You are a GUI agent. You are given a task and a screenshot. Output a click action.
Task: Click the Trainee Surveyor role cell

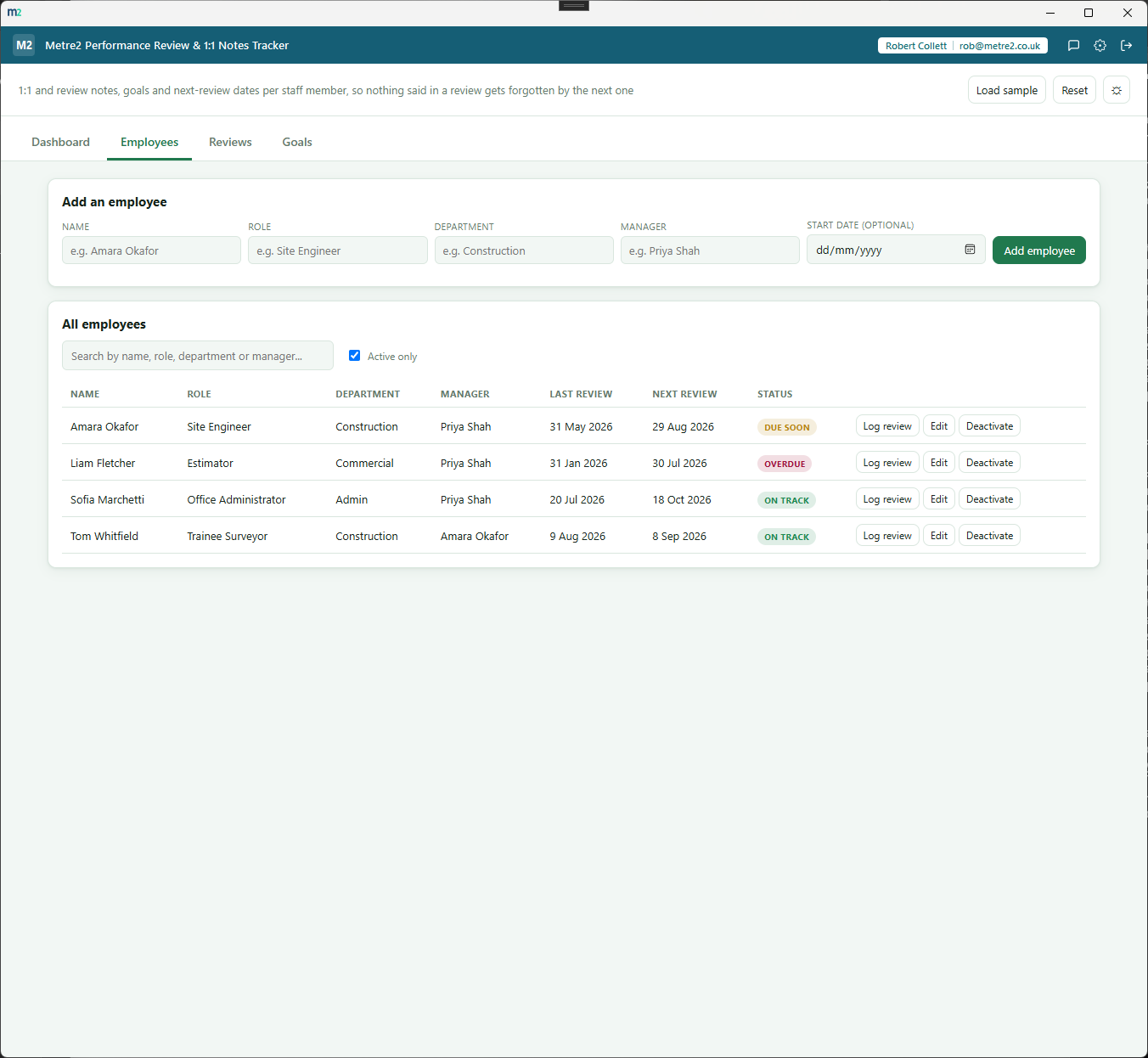coord(227,536)
